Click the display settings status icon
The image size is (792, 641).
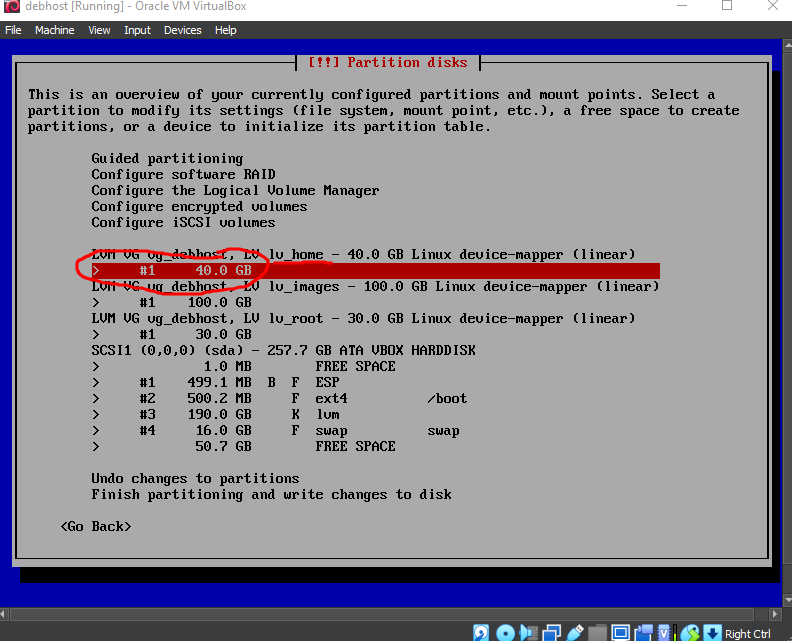point(620,634)
